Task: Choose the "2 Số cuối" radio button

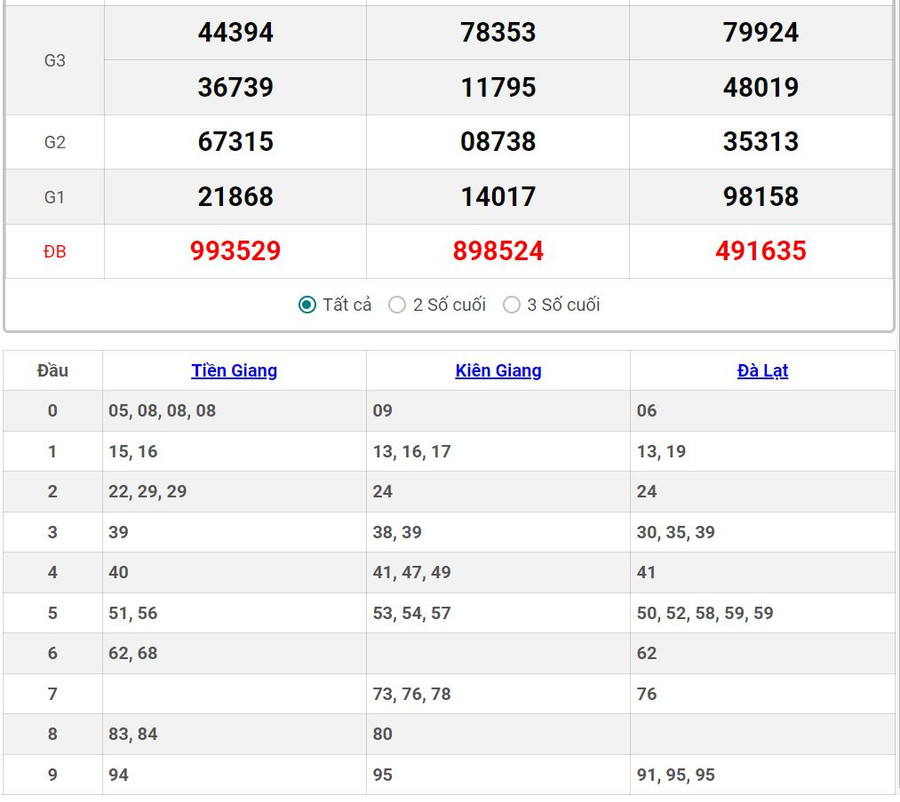Action: [x=398, y=305]
